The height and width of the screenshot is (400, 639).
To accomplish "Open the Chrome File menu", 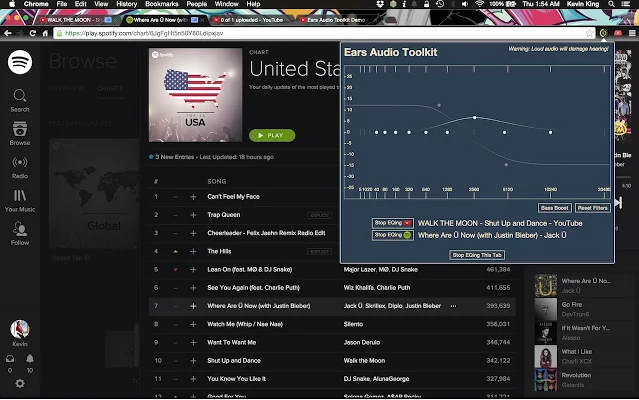I will (x=62, y=4).
